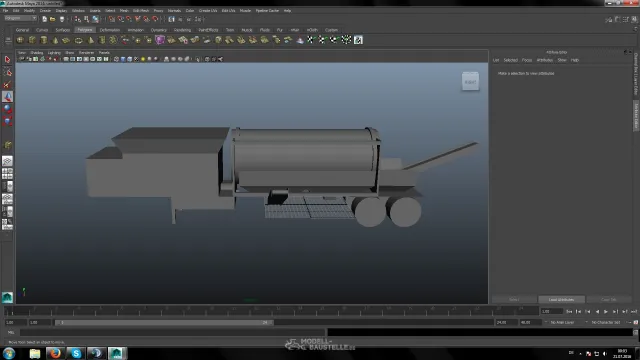Viewport: 640px width, 360px height.
Task: Click the Open Scene folder icon
Action: (53, 19)
